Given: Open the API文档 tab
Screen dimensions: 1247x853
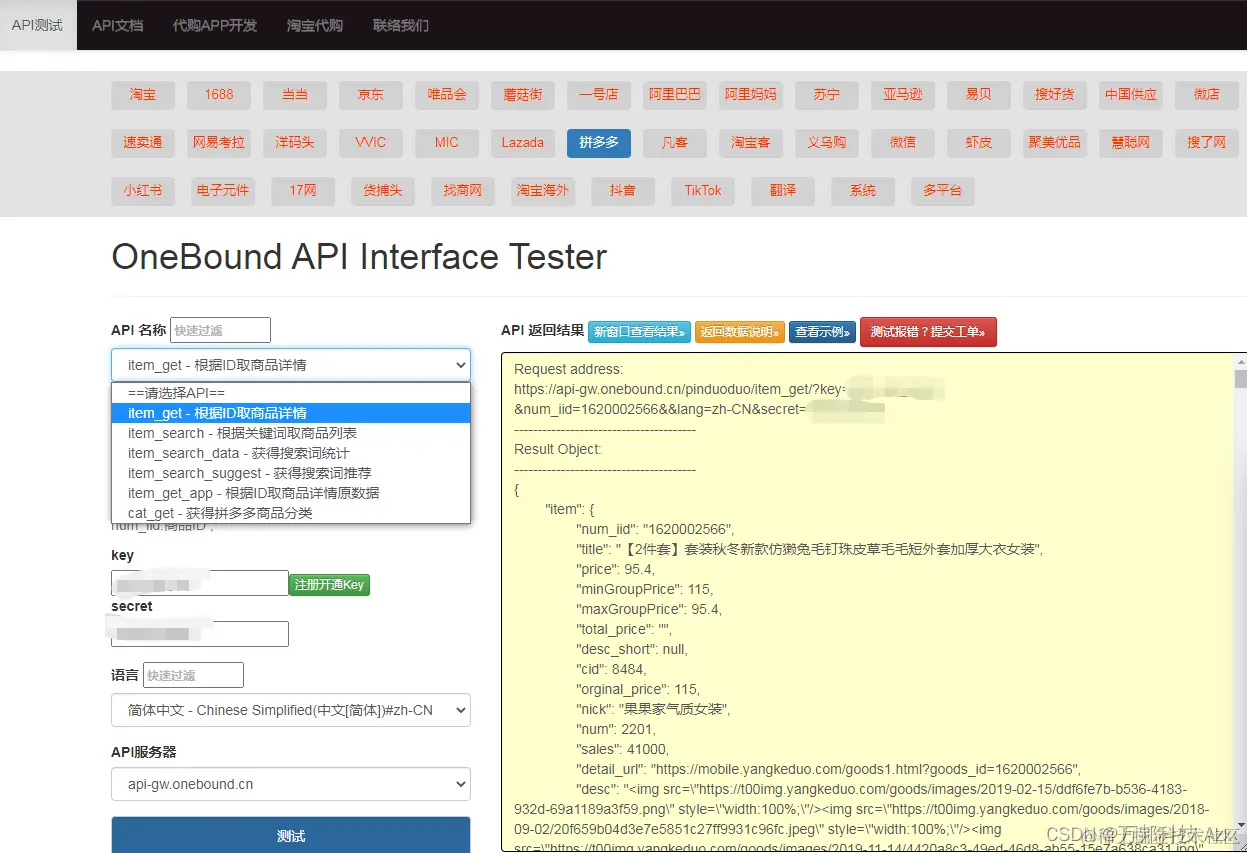Looking at the screenshot, I should click(117, 25).
